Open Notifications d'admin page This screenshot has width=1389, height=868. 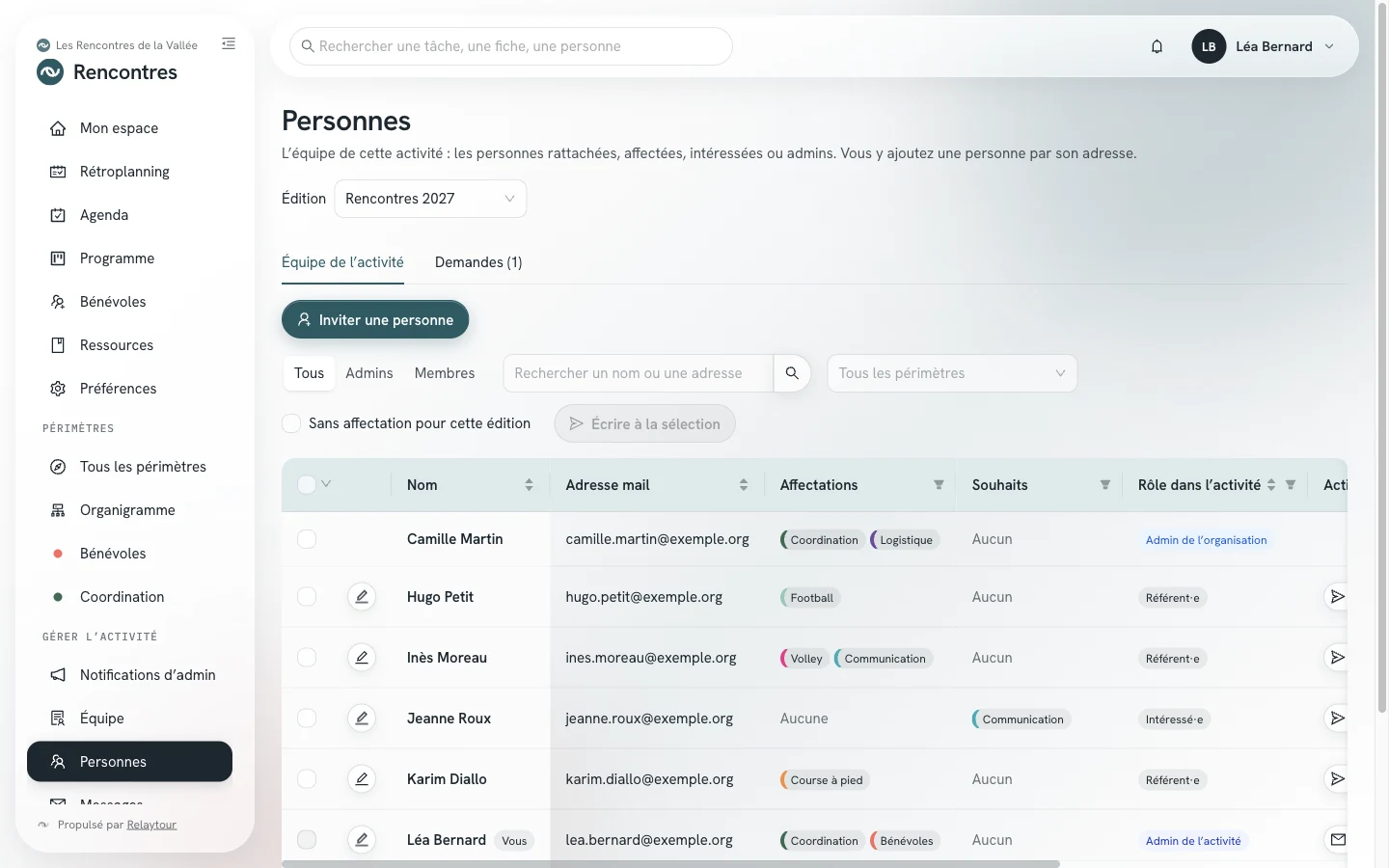click(x=129, y=675)
